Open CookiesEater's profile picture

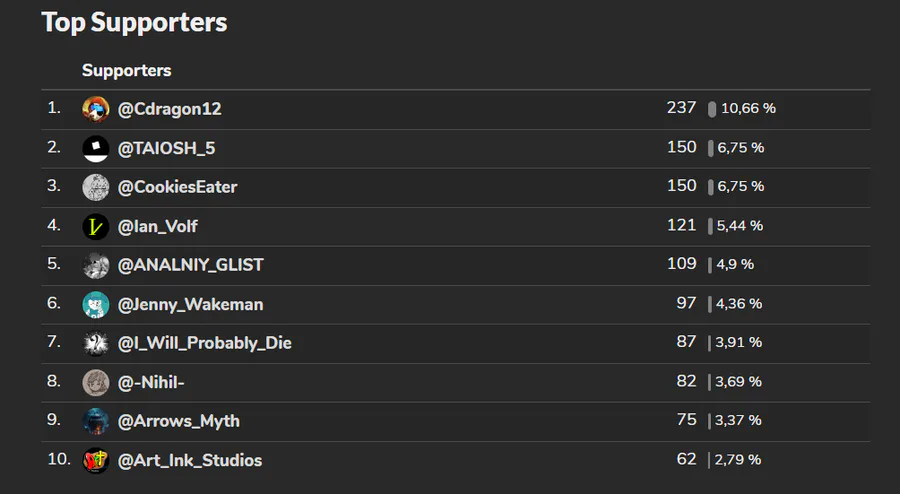(x=95, y=187)
